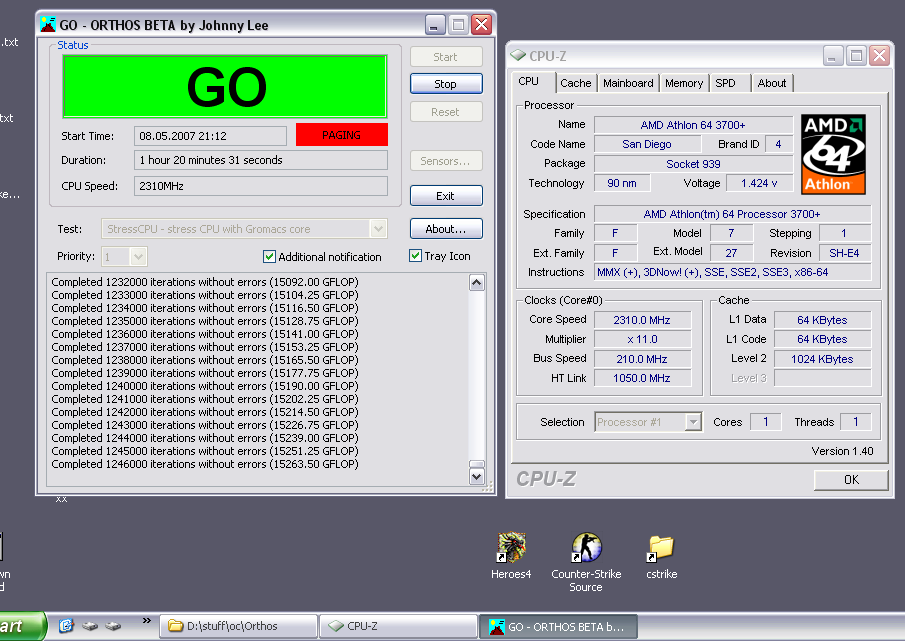Click the Package value Socket 939

[693, 164]
